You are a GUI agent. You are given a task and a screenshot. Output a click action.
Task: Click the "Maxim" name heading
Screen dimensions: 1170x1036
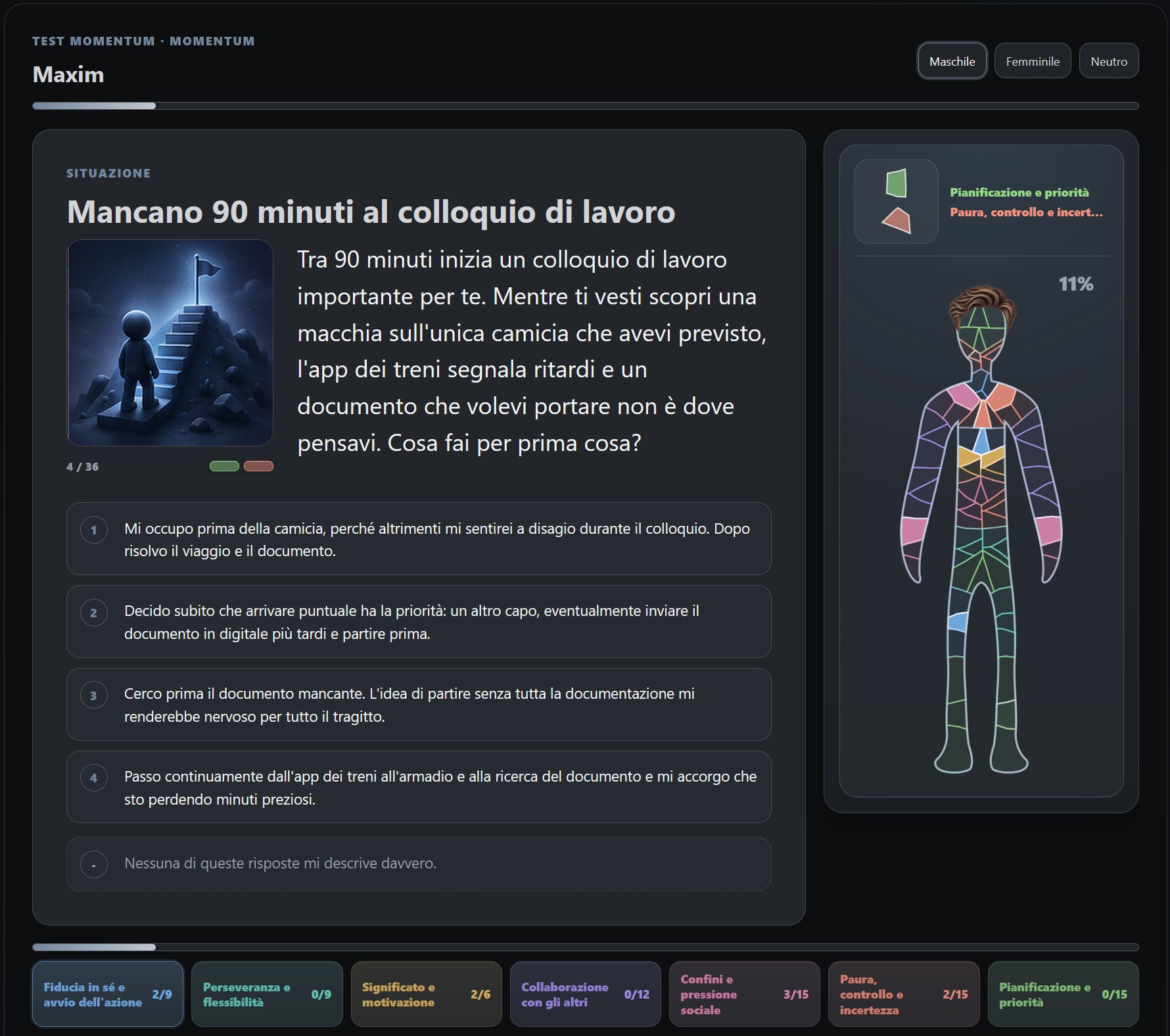(68, 74)
